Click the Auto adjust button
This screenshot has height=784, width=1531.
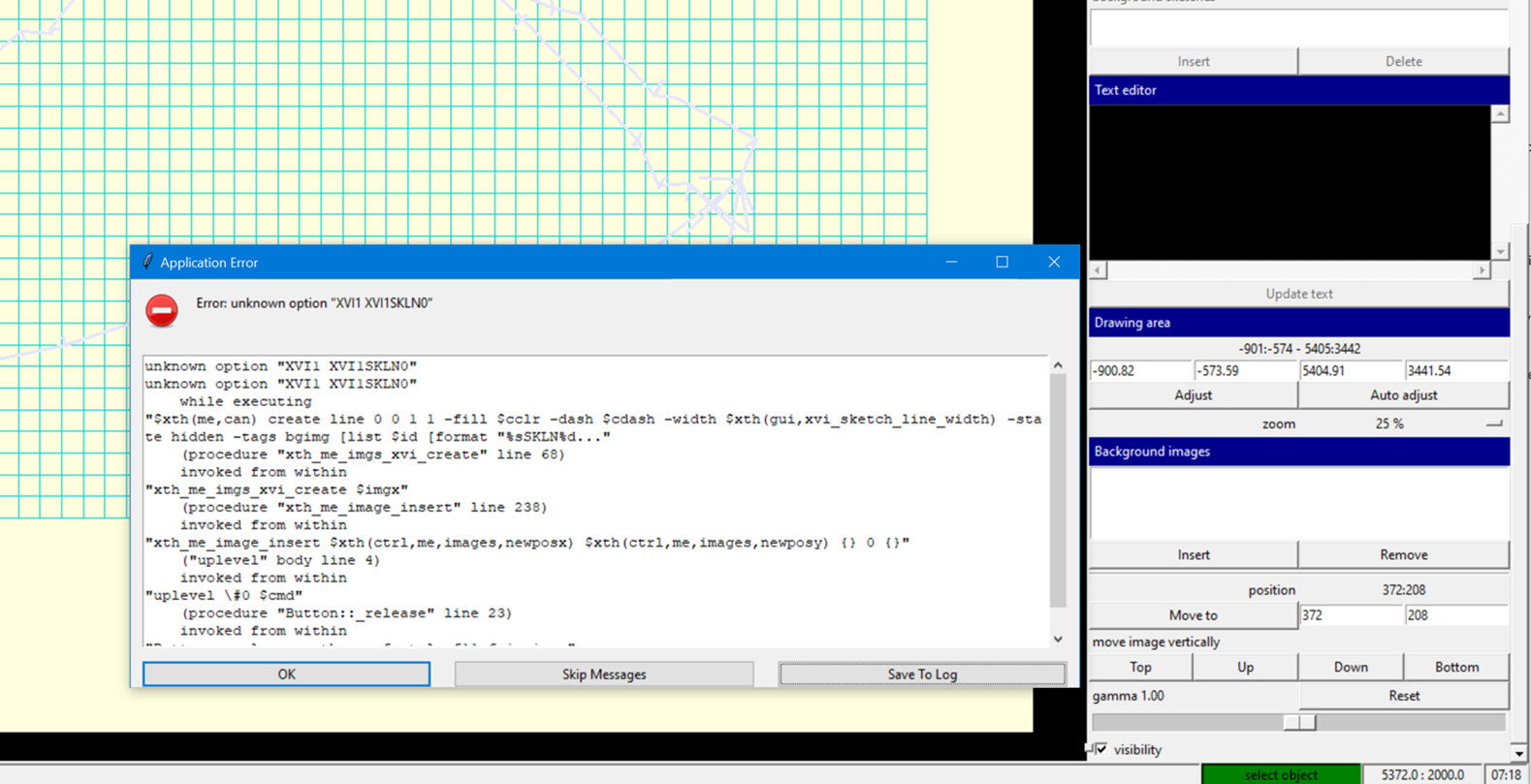(1403, 395)
